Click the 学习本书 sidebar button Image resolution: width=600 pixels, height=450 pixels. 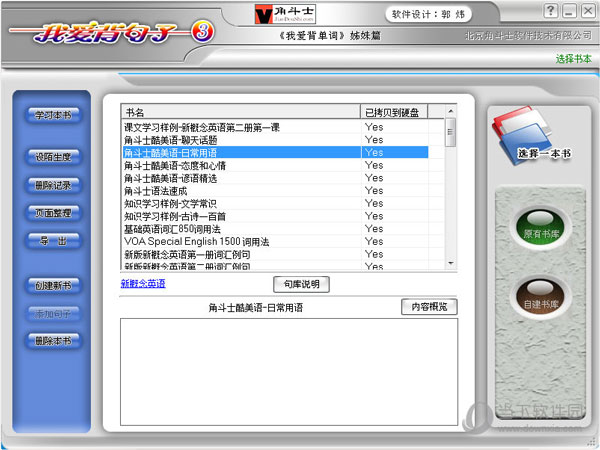click(53, 115)
